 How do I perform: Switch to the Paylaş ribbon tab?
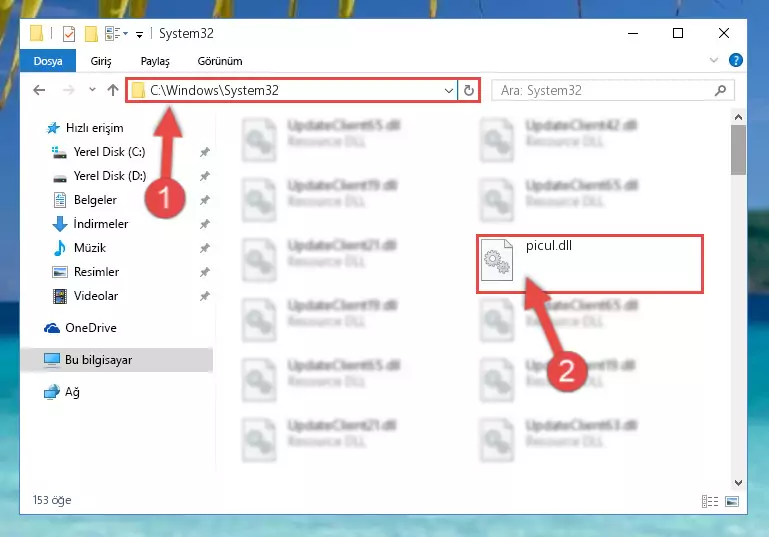tap(155, 61)
